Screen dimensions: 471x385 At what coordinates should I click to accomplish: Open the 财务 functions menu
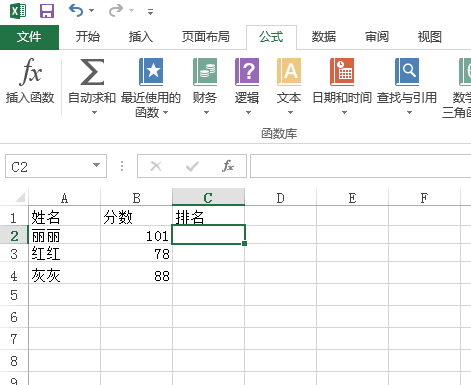click(x=205, y=87)
